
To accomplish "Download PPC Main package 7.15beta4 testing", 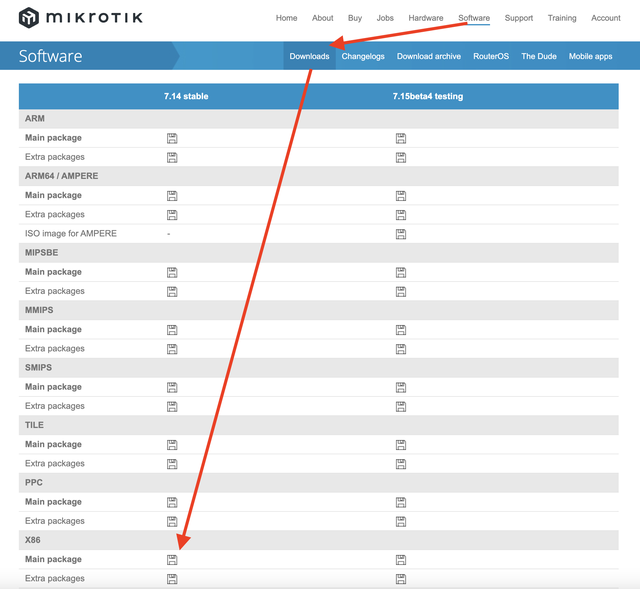I will [401, 502].
